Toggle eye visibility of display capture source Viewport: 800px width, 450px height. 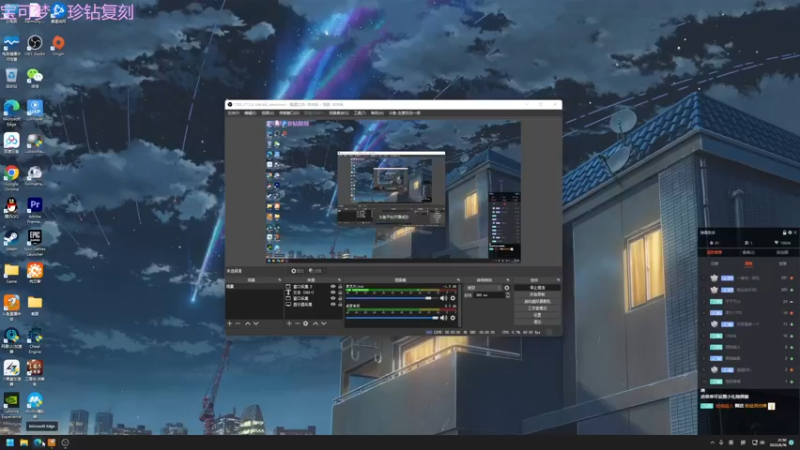(333, 304)
